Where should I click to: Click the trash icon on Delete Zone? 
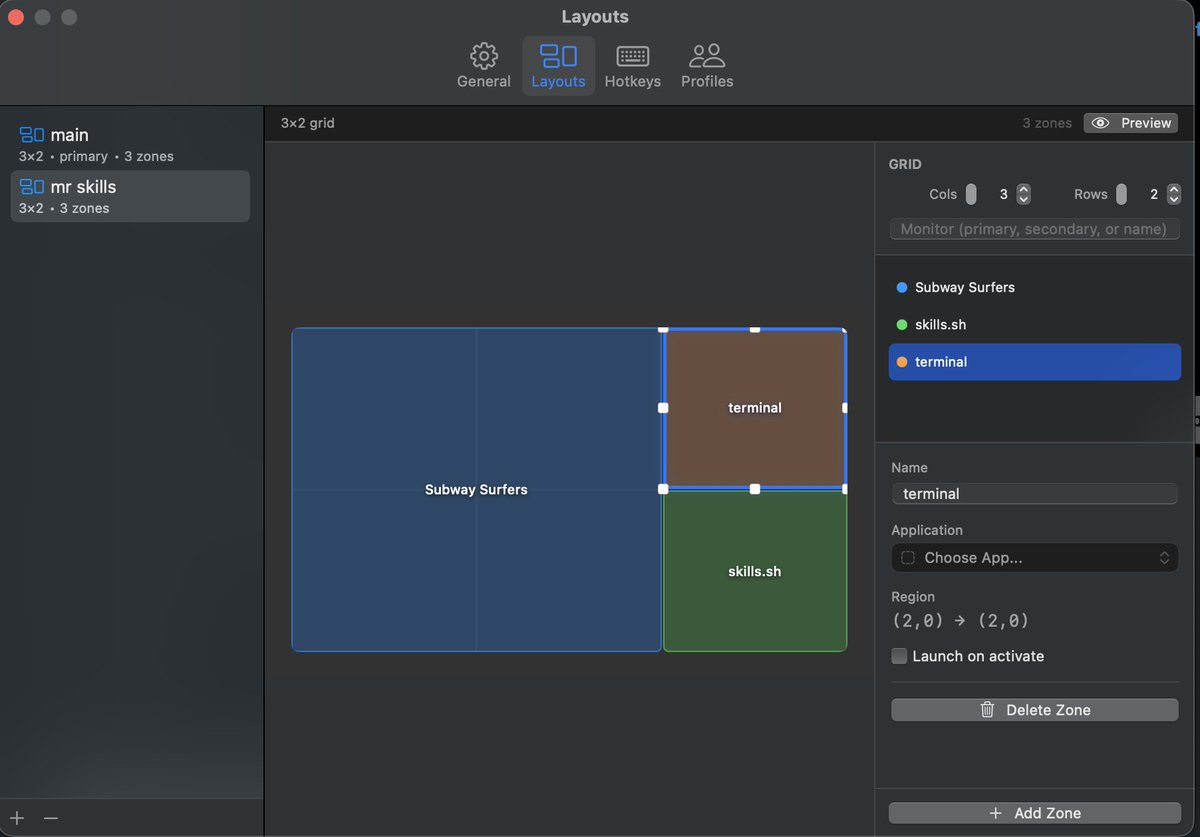pos(987,710)
